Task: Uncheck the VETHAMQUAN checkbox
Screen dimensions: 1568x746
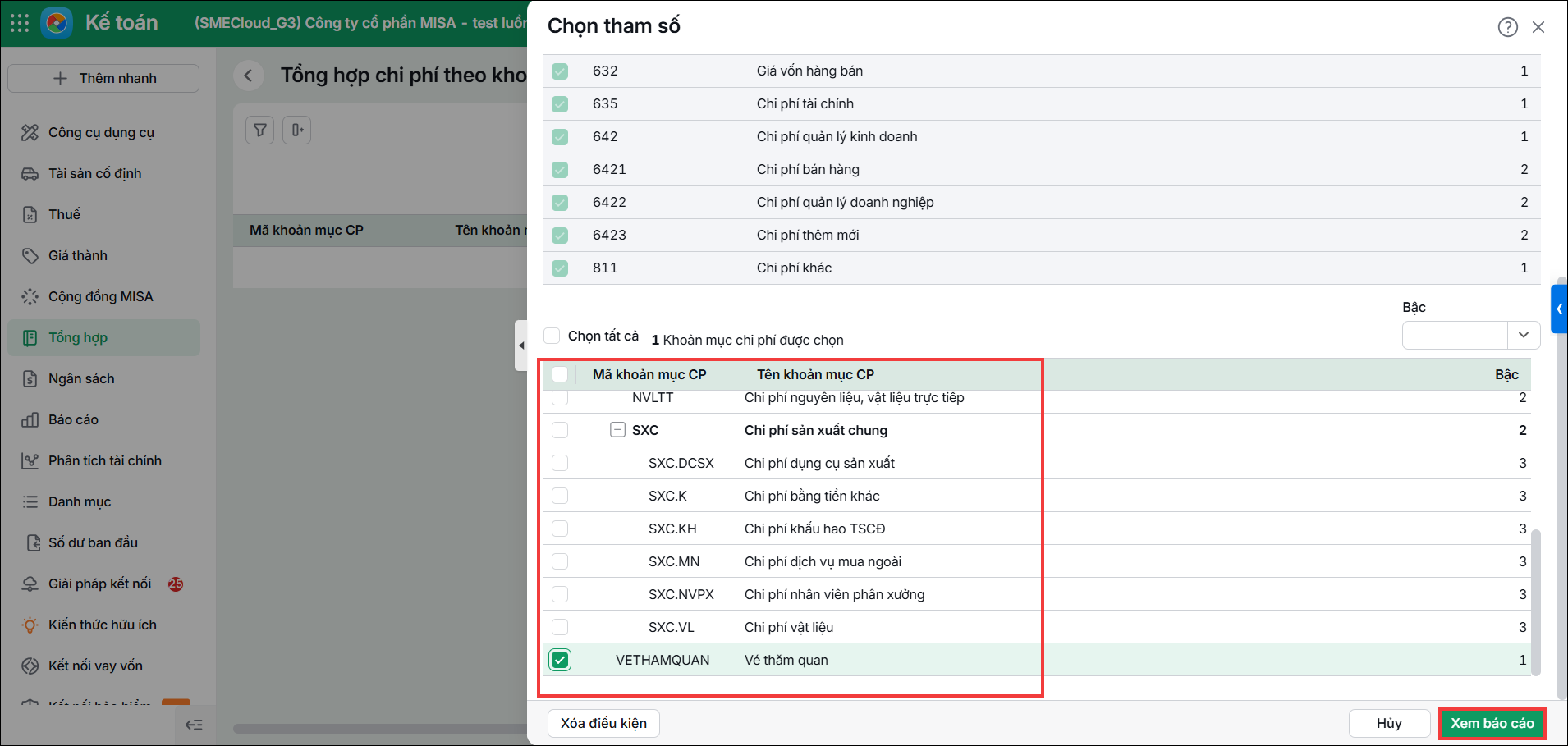Action: tap(560, 660)
